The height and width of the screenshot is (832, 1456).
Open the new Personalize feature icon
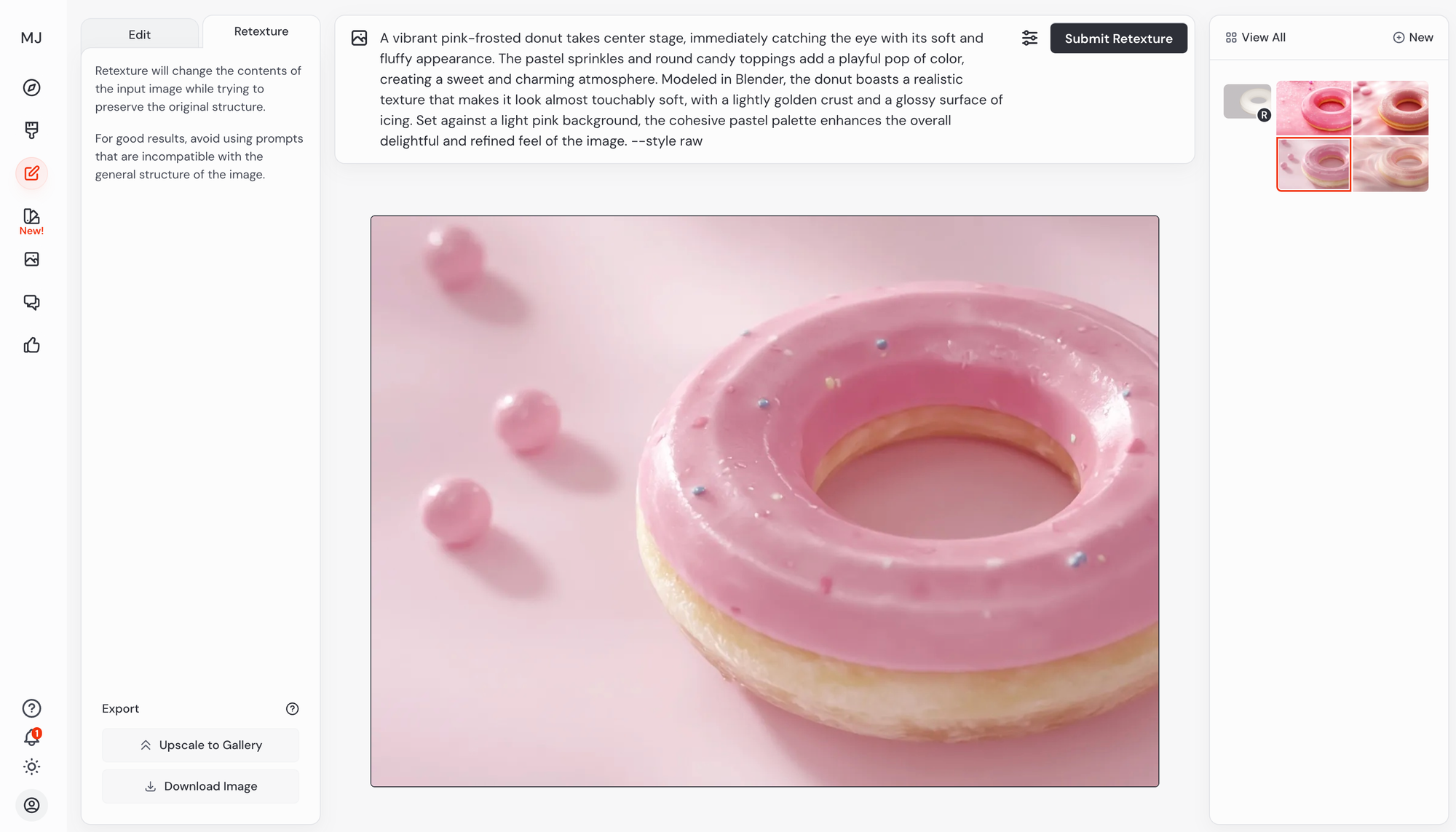pyautogui.click(x=31, y=221)
